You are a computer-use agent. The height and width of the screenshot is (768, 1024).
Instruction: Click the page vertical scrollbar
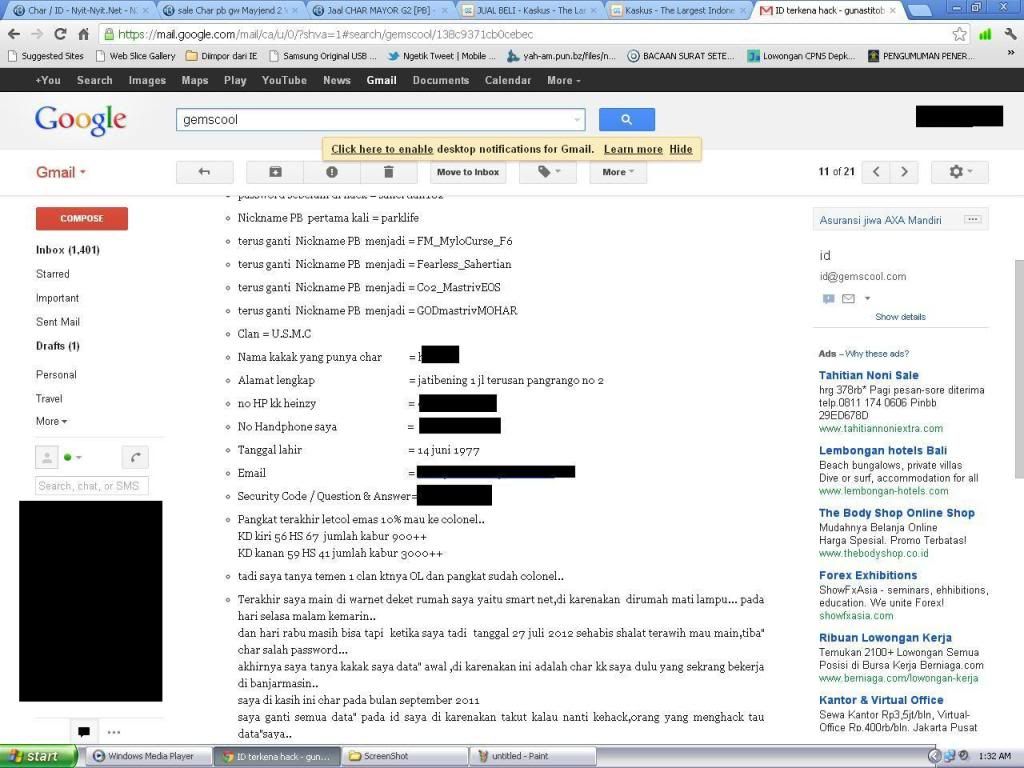[1019, 368]
